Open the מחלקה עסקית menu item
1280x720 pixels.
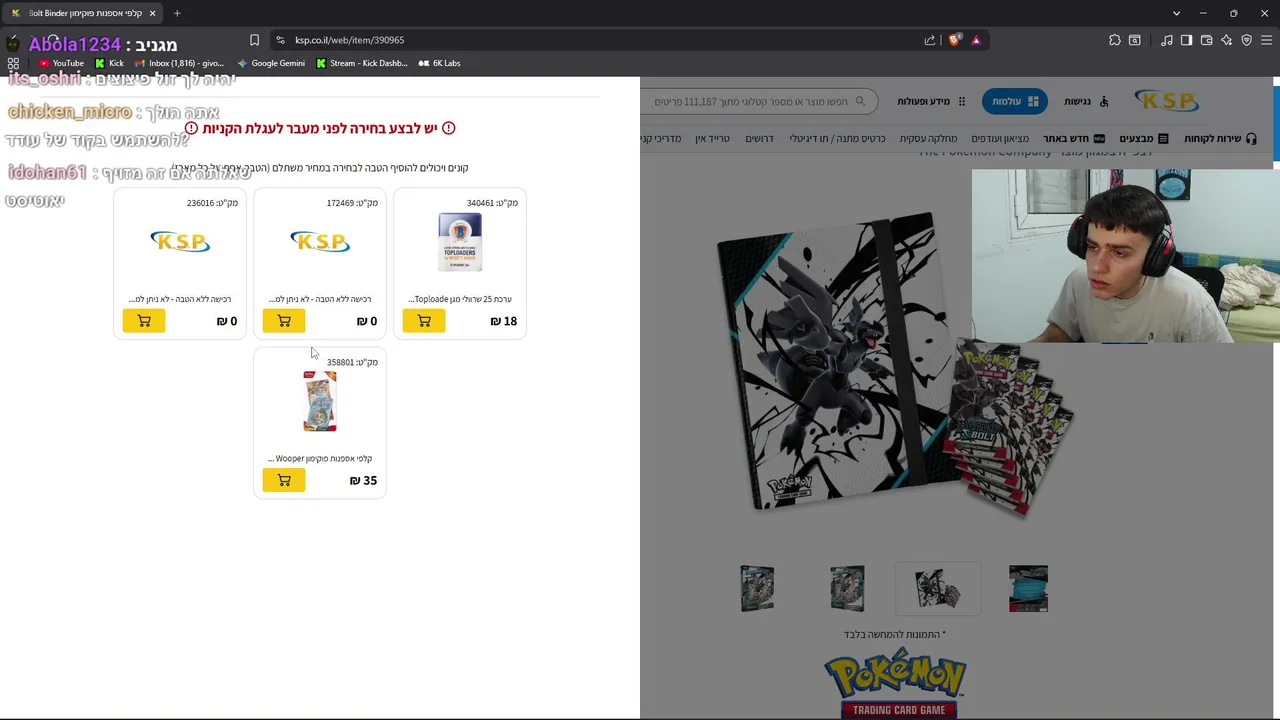click(928, 138)
